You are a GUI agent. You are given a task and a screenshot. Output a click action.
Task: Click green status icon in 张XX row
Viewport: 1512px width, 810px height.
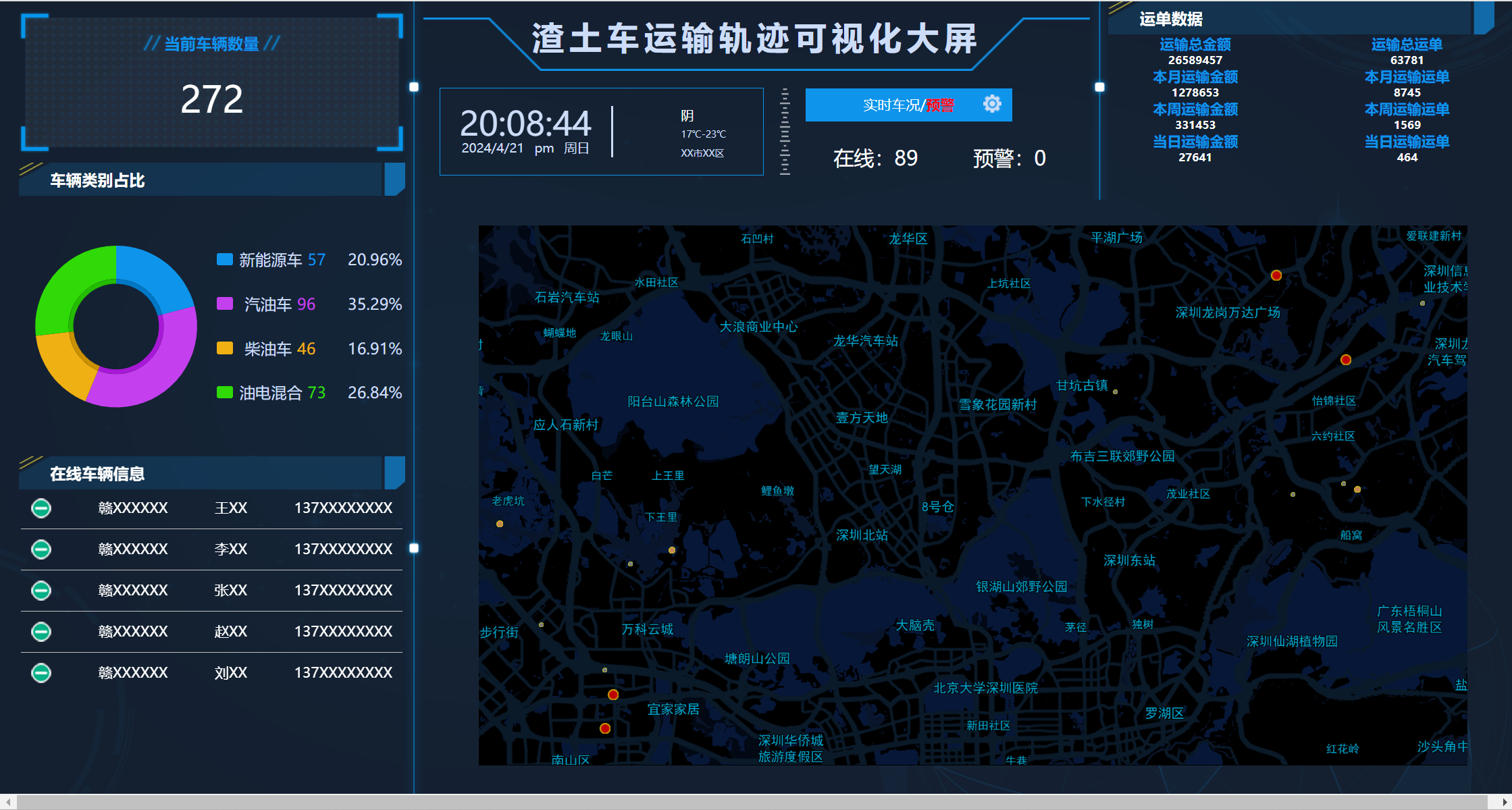[41, 590]
